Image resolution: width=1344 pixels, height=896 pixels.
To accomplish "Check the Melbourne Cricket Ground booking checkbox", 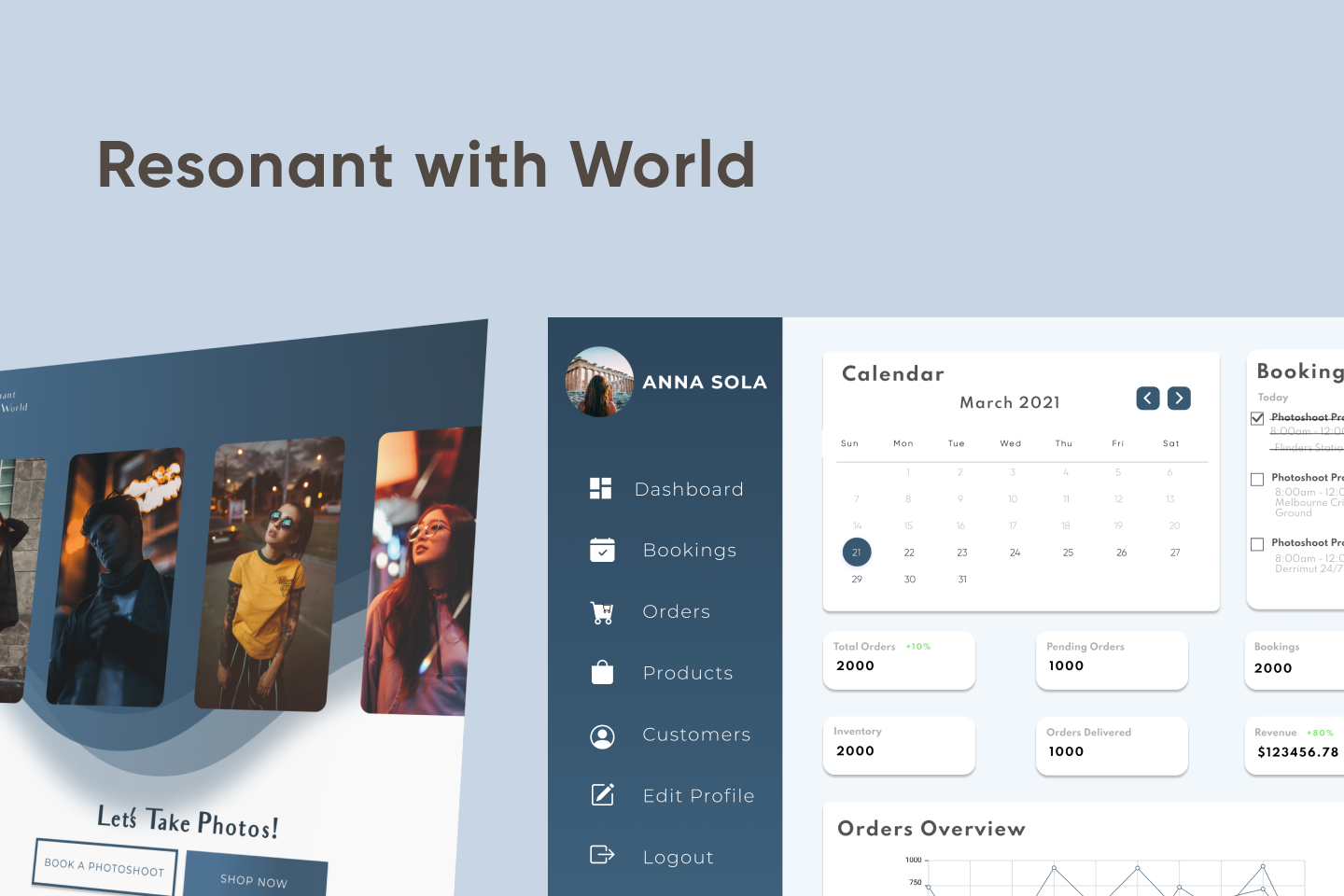I will [1257, 479].
